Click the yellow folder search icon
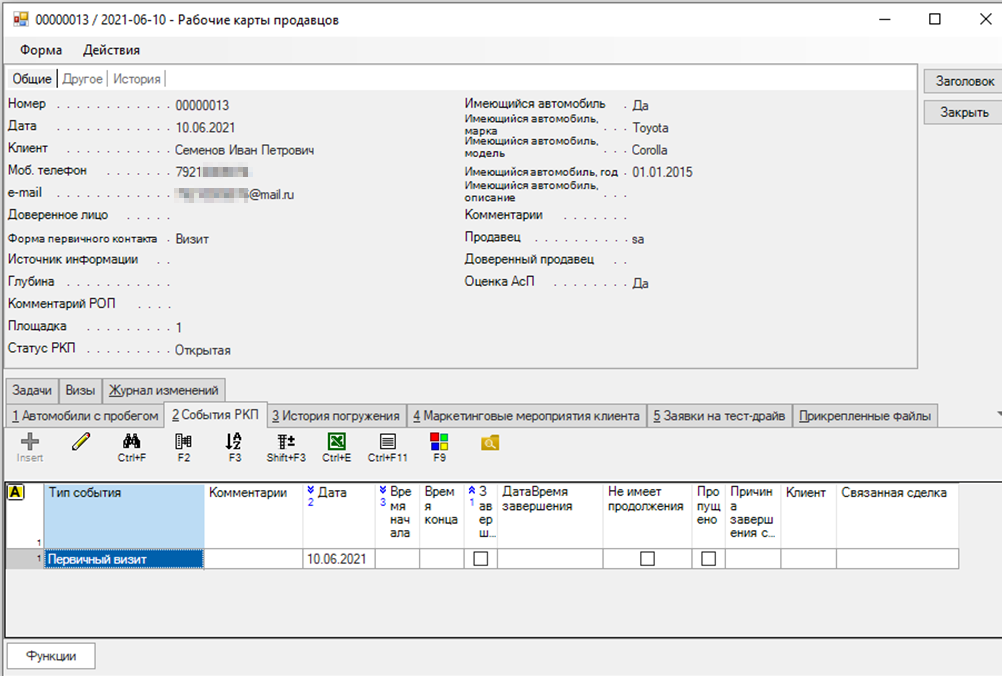 point(490,442)
